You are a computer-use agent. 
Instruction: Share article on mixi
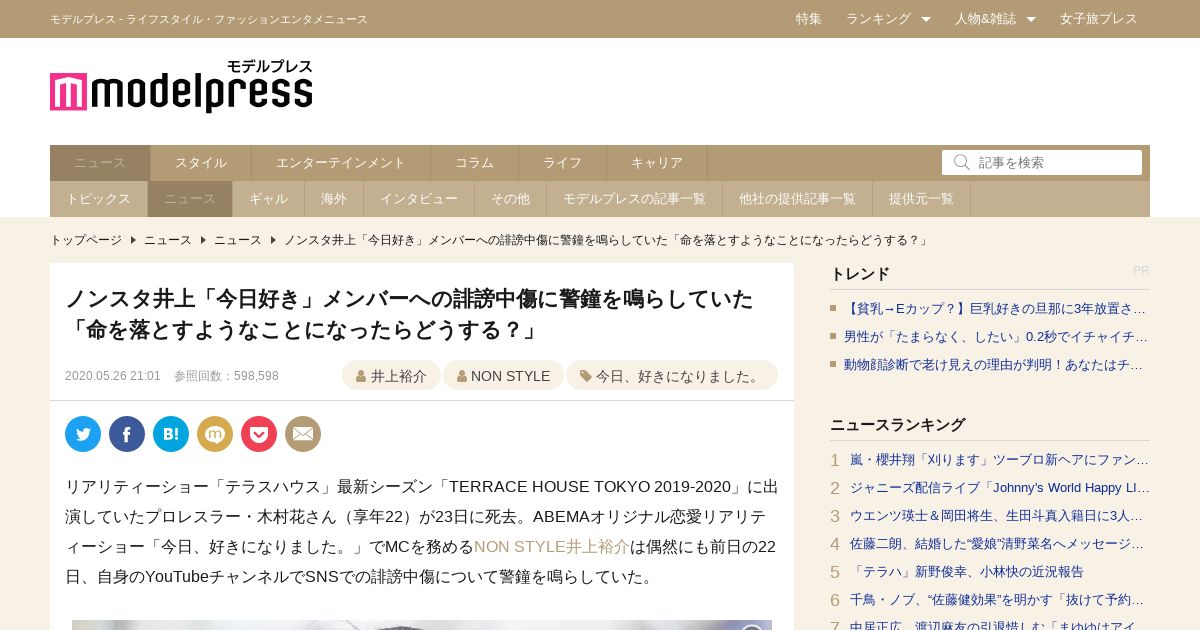(x=215, y=434)
